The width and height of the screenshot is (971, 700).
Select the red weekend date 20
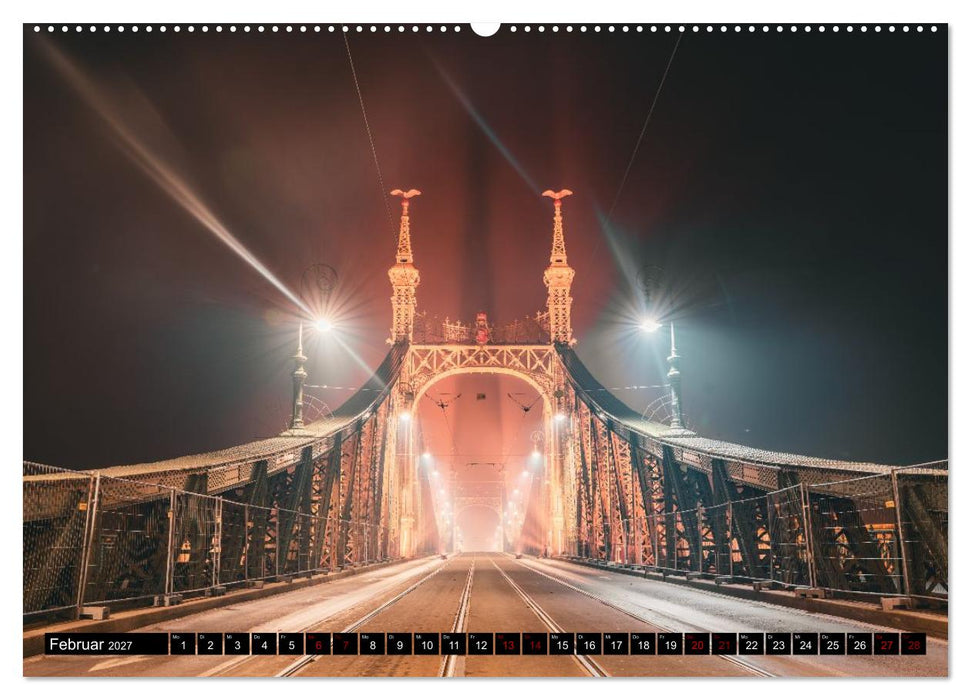697,644
